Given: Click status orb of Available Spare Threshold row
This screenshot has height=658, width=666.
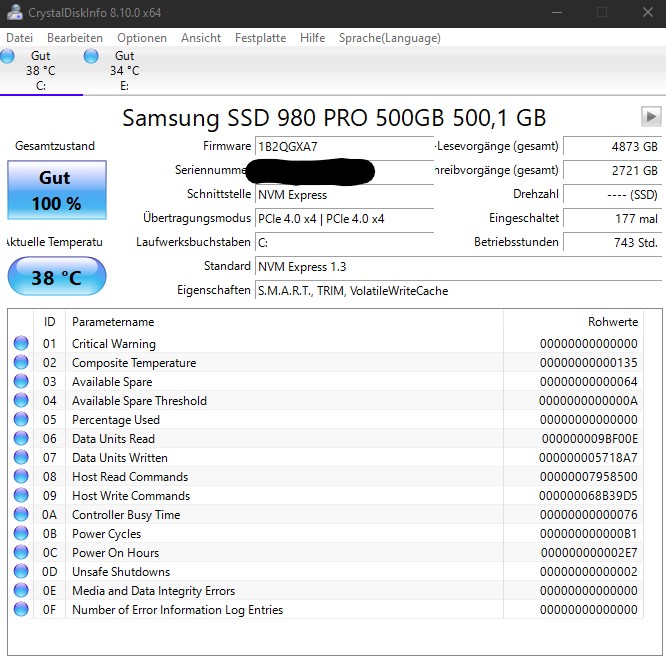Looking at the screenshot, I should (21, 400).
